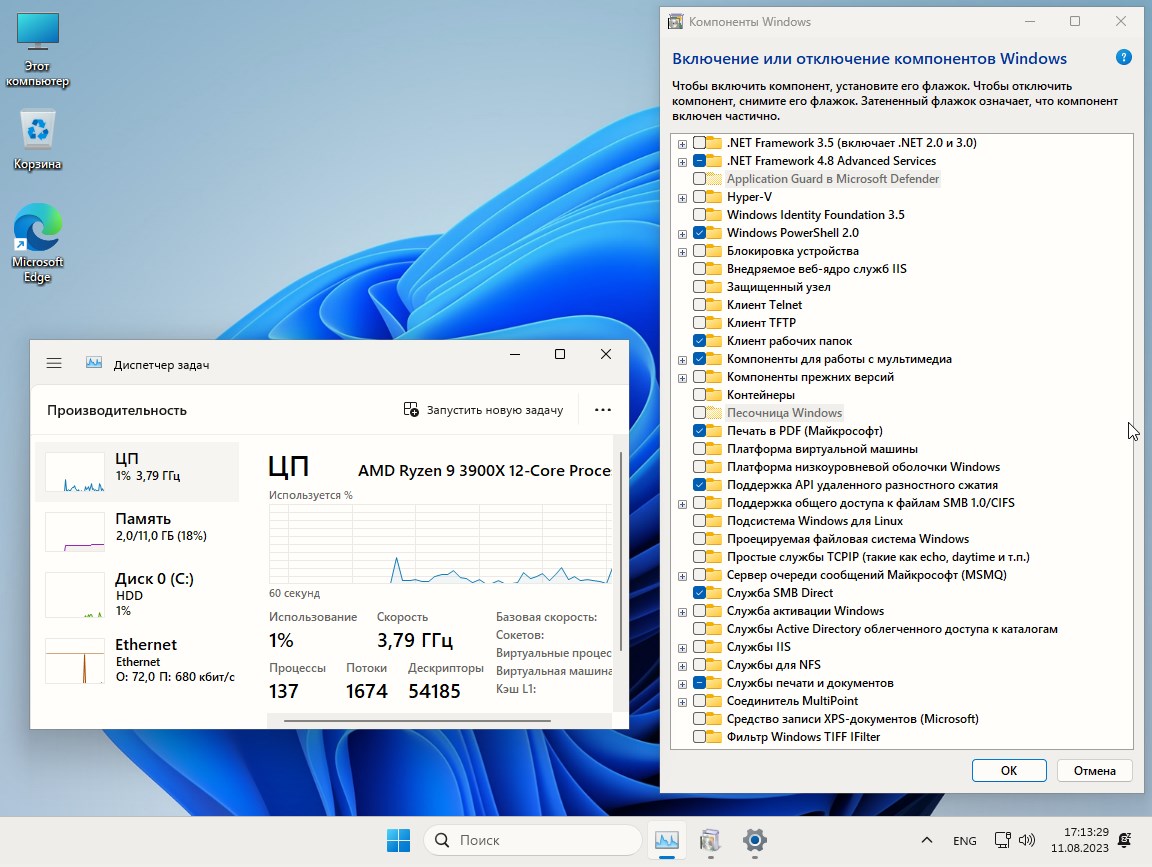
Task: Click Отмена in Windows Features dialog
Action: tap(1094, 770)
